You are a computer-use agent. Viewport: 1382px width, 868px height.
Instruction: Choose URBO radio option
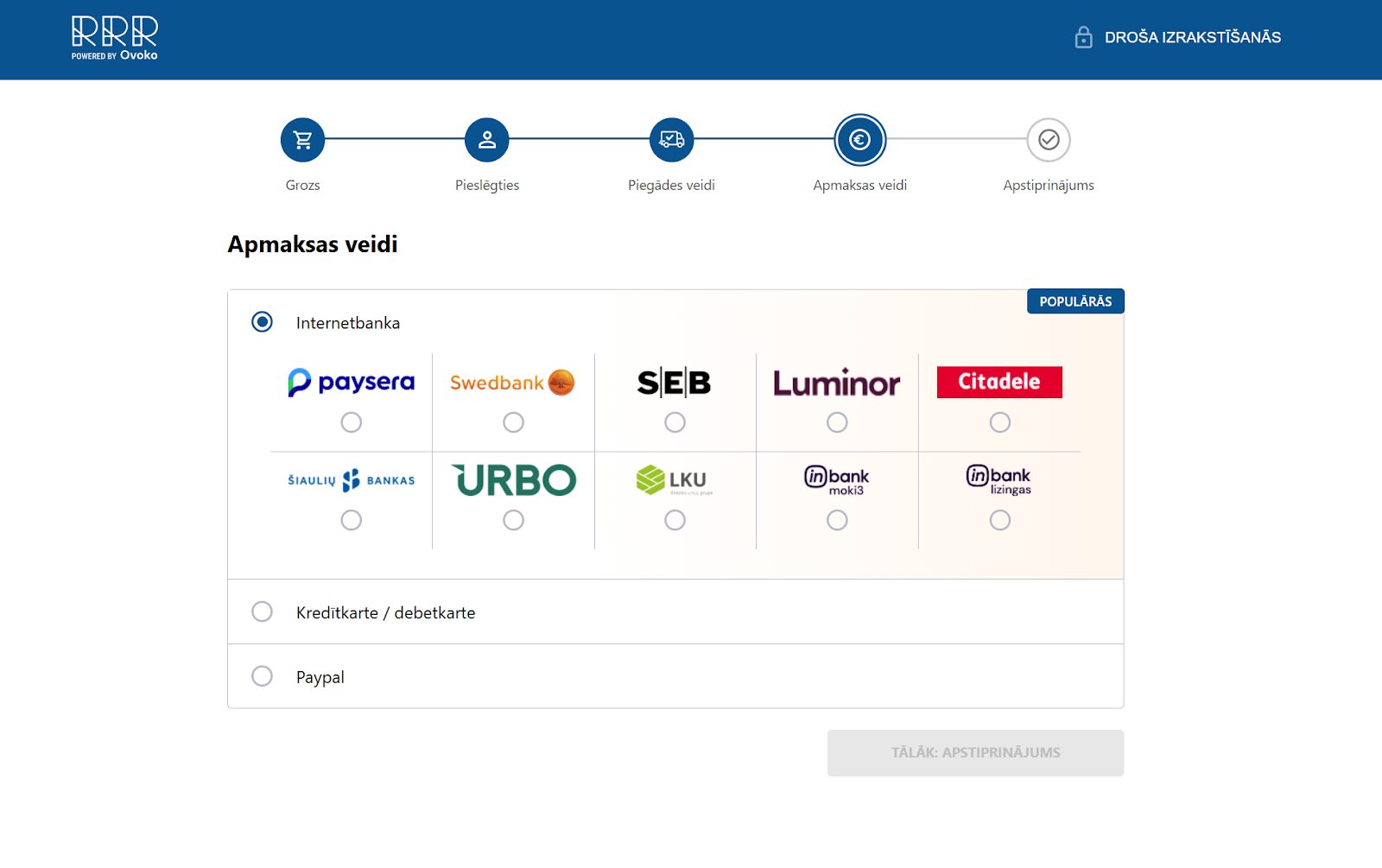pyautogui.click(x=513, y=520)
